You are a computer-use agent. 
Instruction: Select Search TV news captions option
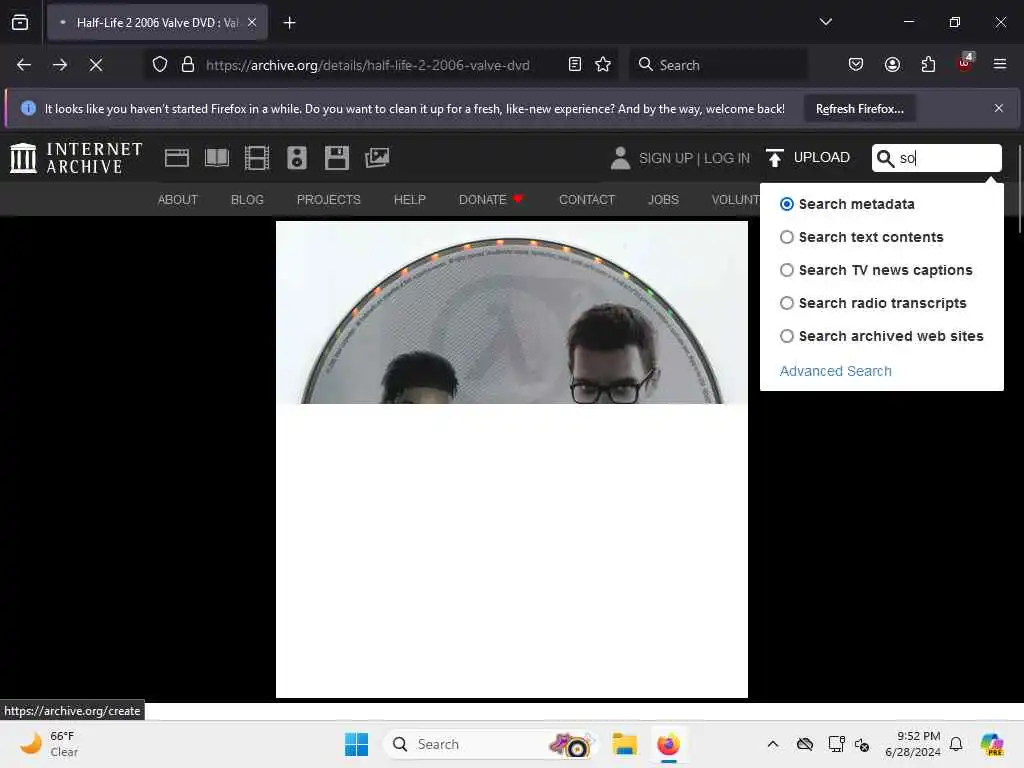click(x=787, y=270)
